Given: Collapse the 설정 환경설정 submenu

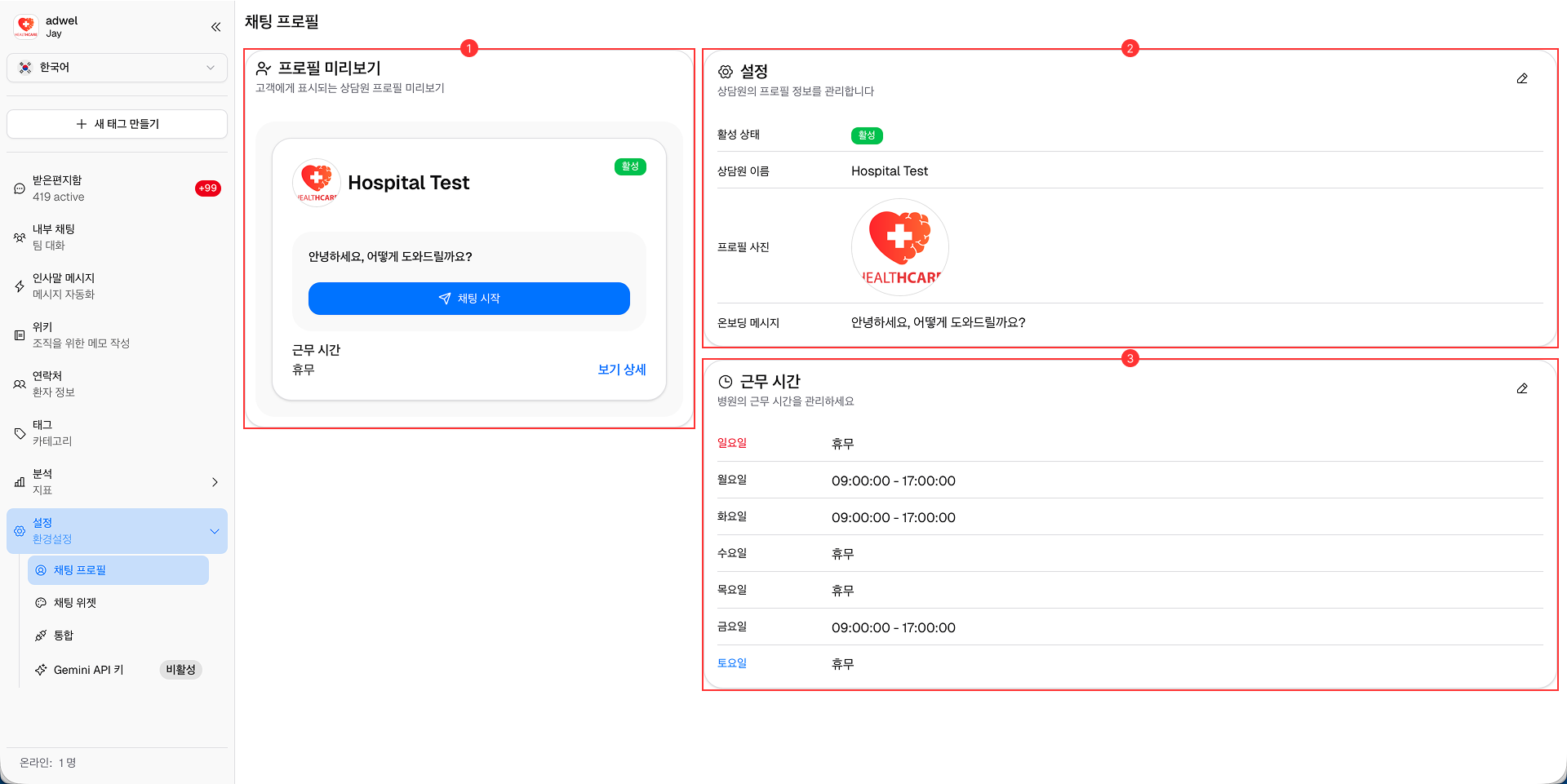Looking at the screenshot, I should tap(215, 530).
